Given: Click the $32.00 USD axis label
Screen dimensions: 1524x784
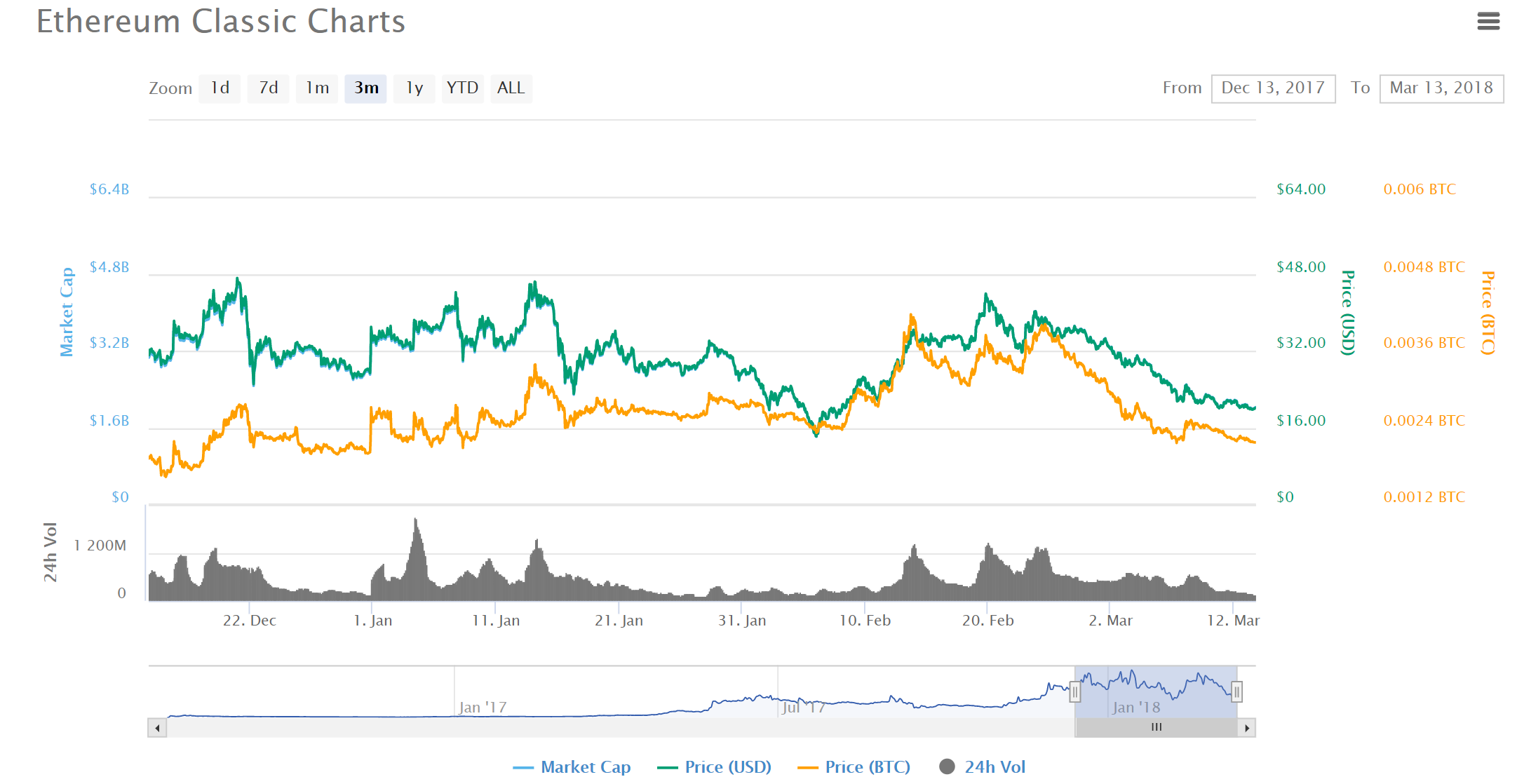Looking at the screenshot, I should coord(1301,343).
